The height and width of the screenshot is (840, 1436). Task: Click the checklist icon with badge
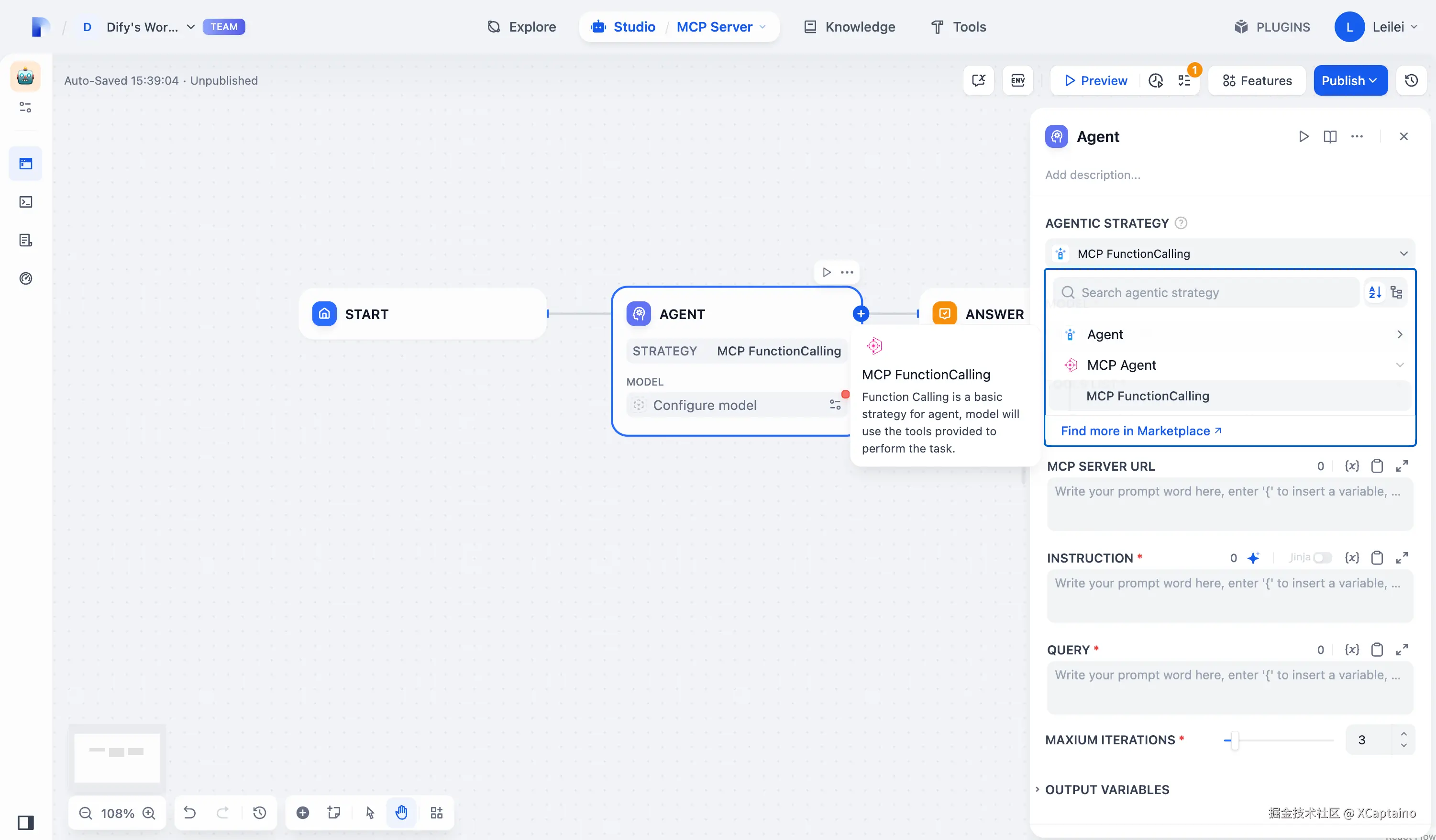pos(1185,80)
